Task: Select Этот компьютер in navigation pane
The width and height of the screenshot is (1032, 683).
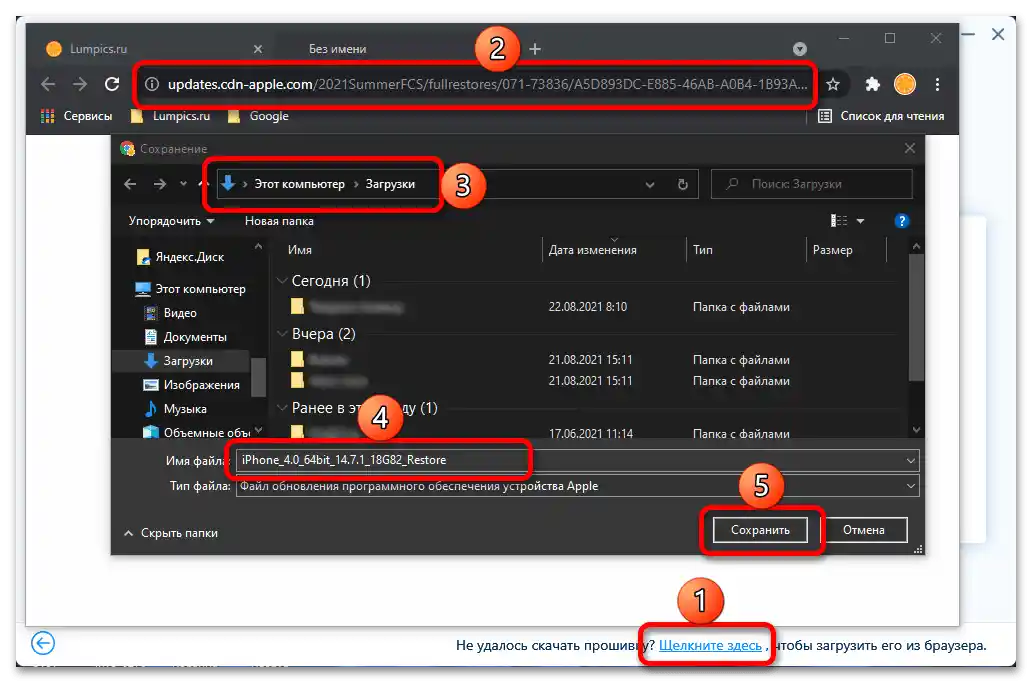Action: (190, 289)
